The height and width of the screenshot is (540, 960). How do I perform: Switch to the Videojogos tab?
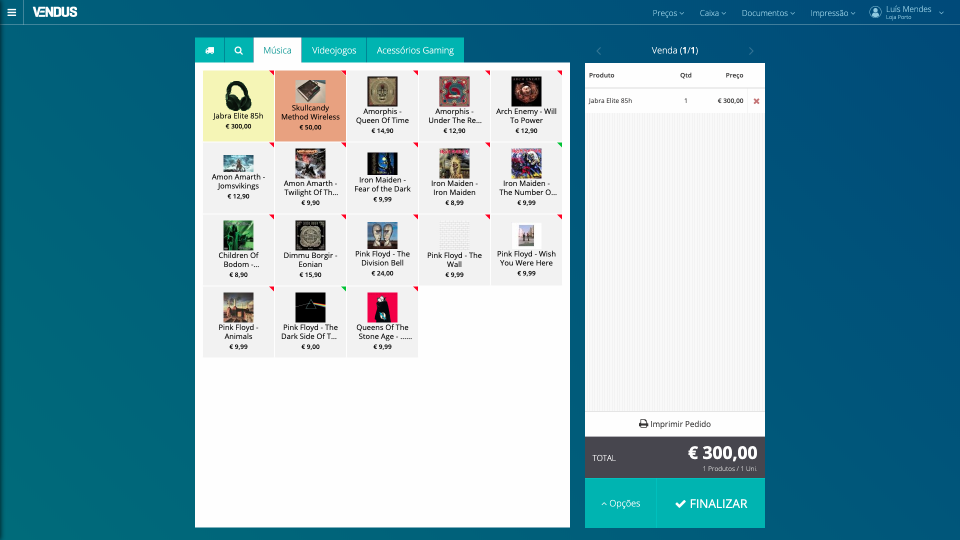tap(333, 50)
